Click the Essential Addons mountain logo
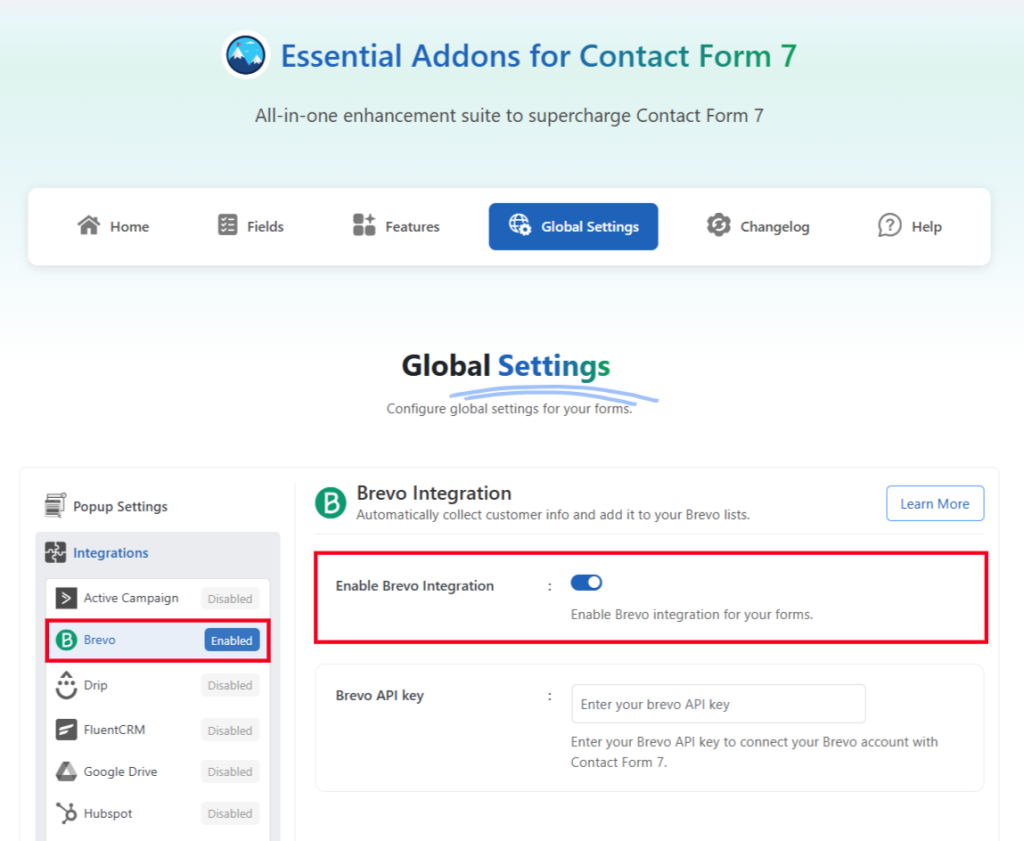This screenshot has height=841, width=1024. [x=246, y=55]
